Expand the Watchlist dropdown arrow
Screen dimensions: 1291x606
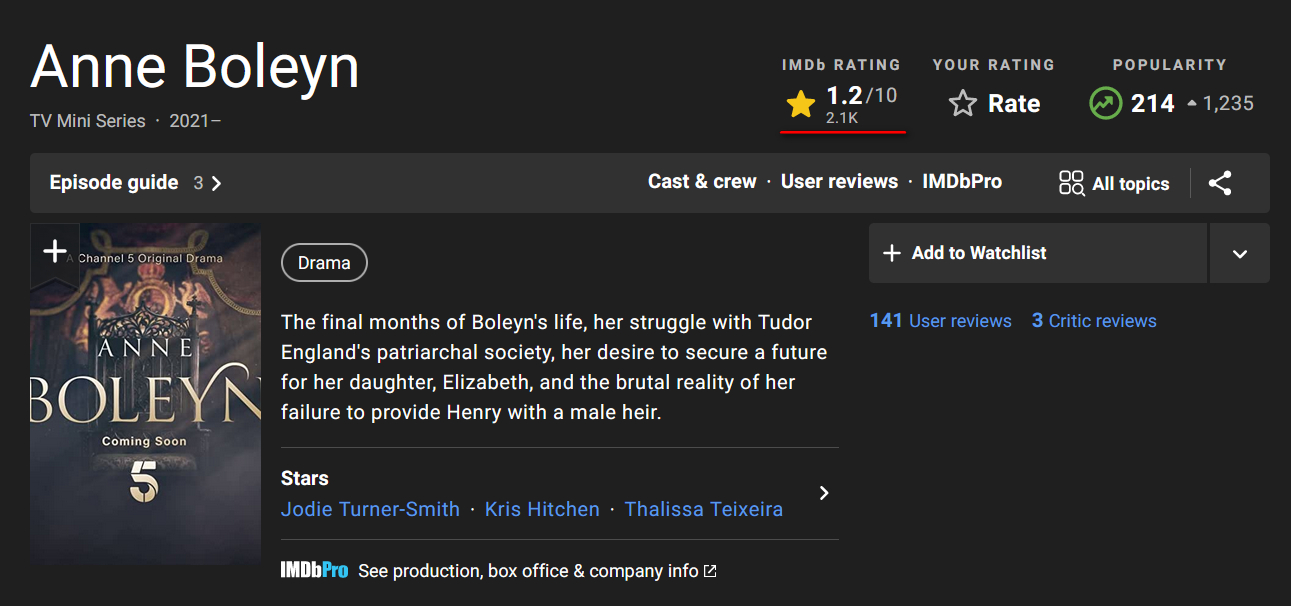pyautogui.click(x=1239, y=254)
